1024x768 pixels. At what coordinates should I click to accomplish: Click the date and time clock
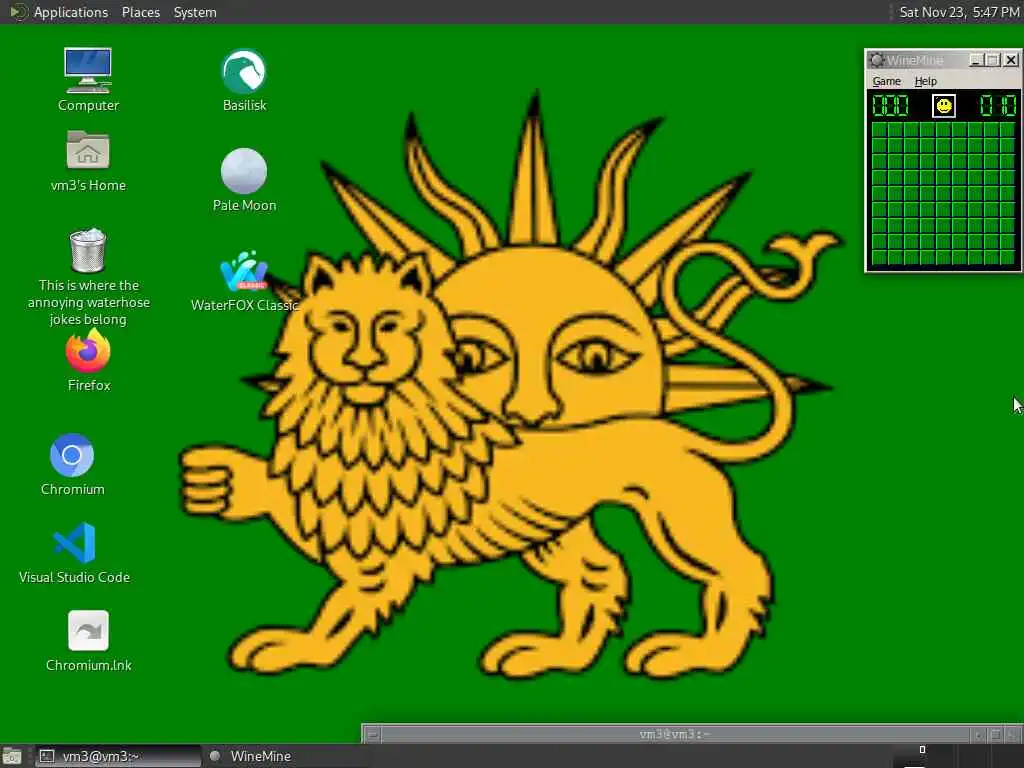pyautogui.click(x=959, y=12)
